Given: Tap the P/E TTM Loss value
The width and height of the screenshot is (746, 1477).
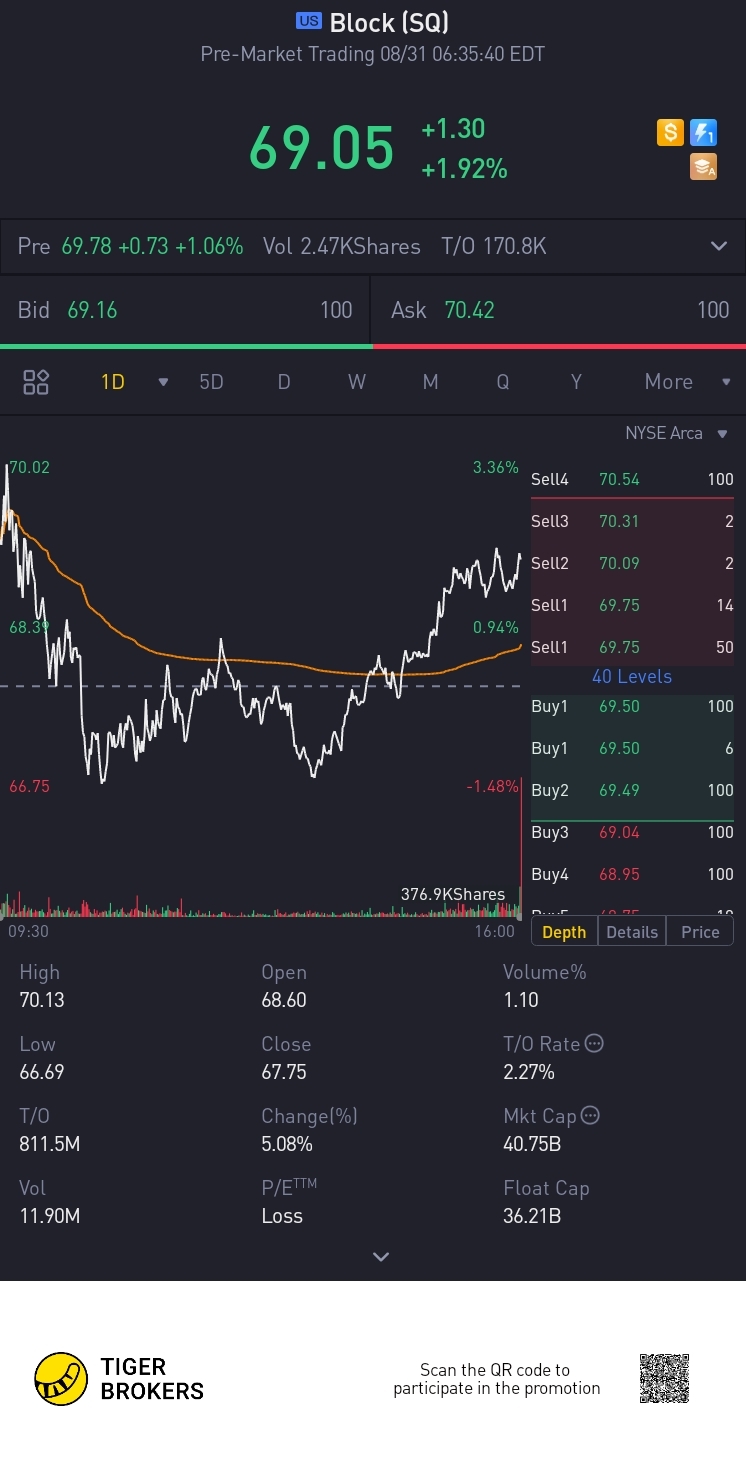Looking at the screenshot, I should point(282,1216).
